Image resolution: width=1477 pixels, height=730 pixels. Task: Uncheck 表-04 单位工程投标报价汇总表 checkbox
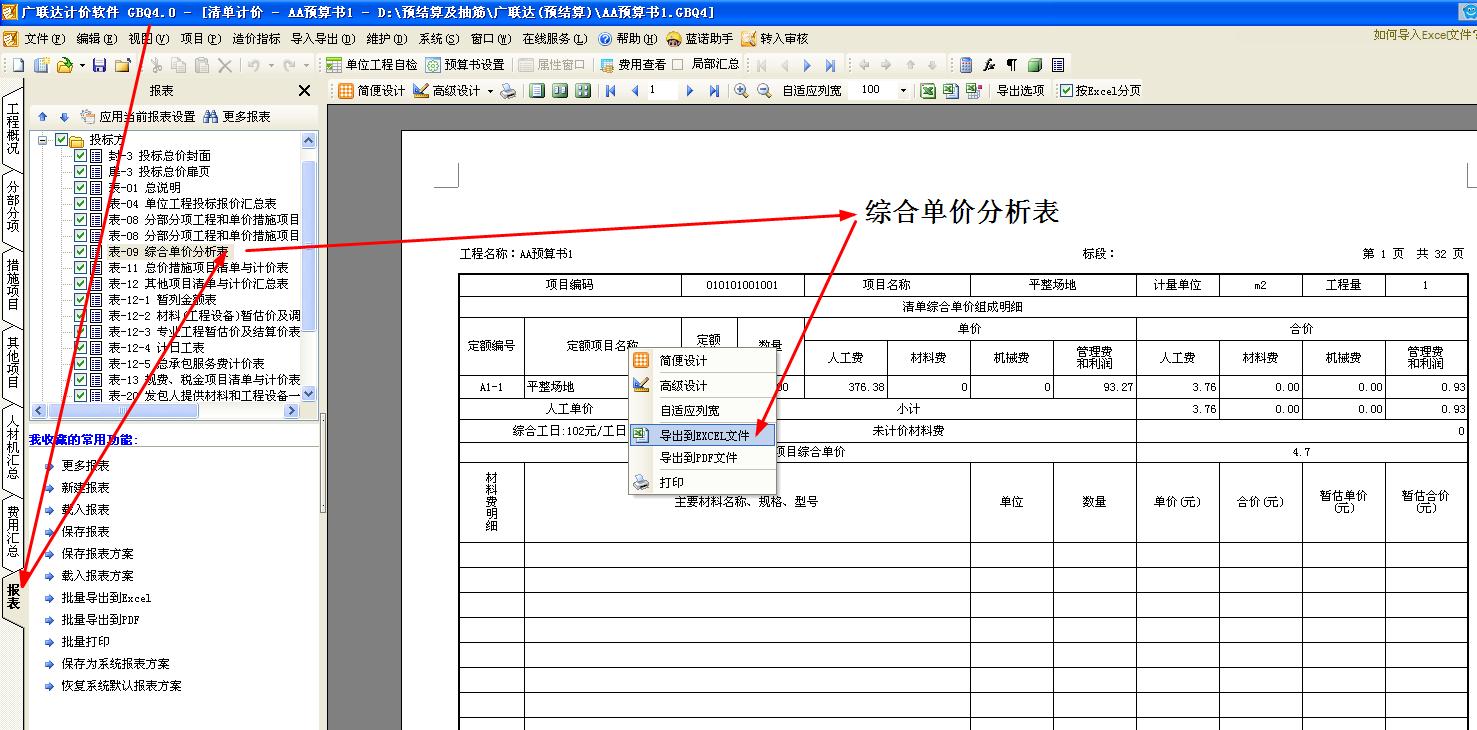[80, 204]
